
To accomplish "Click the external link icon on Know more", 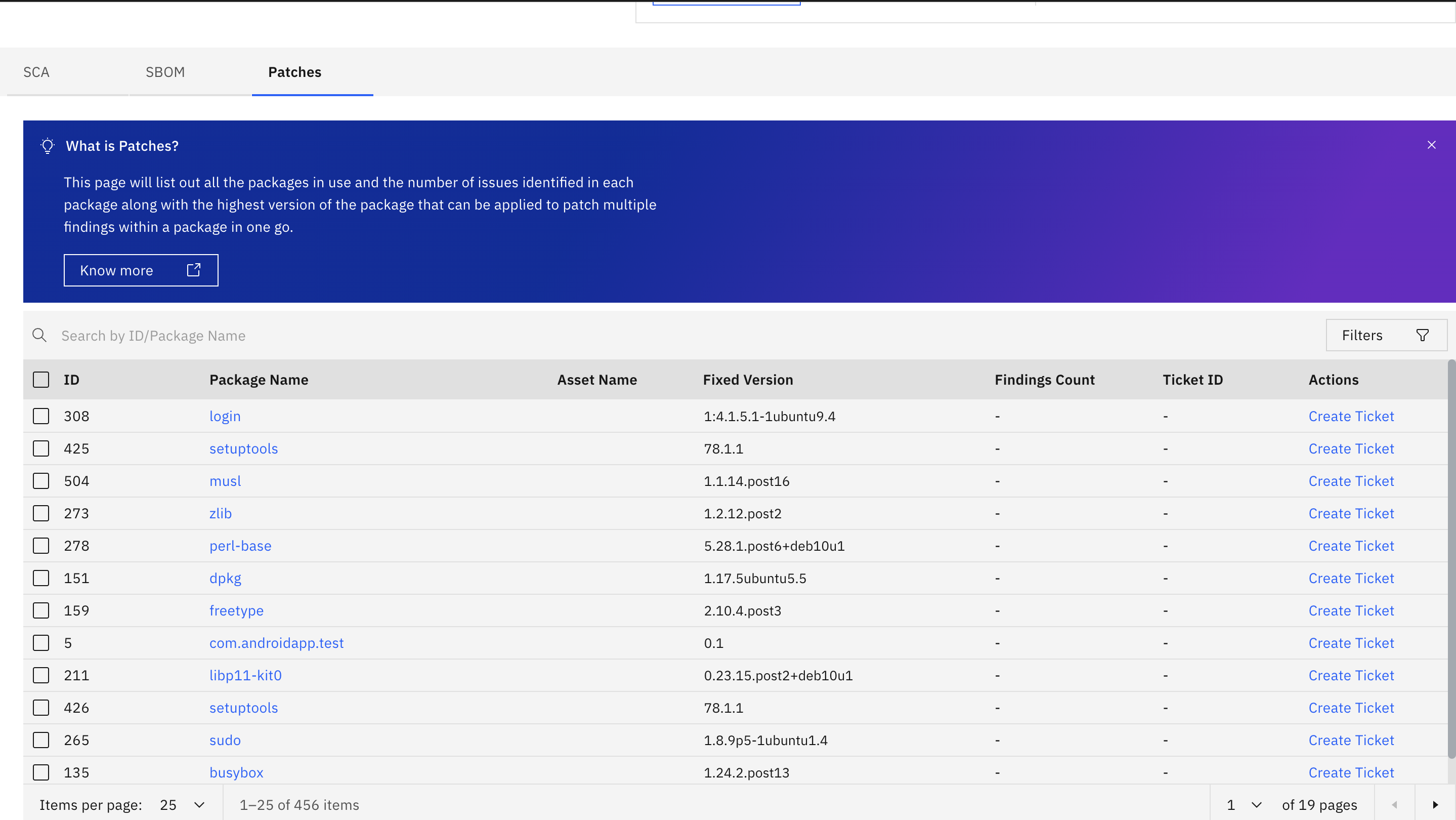I will click(194, 270).
